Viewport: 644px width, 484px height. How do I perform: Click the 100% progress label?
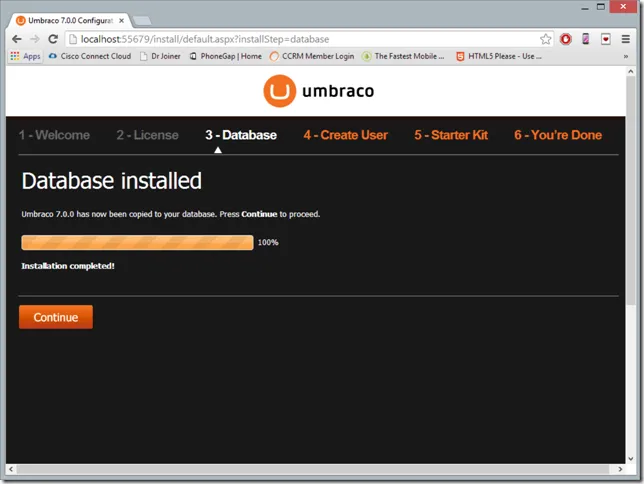click(x=268, y=242)
